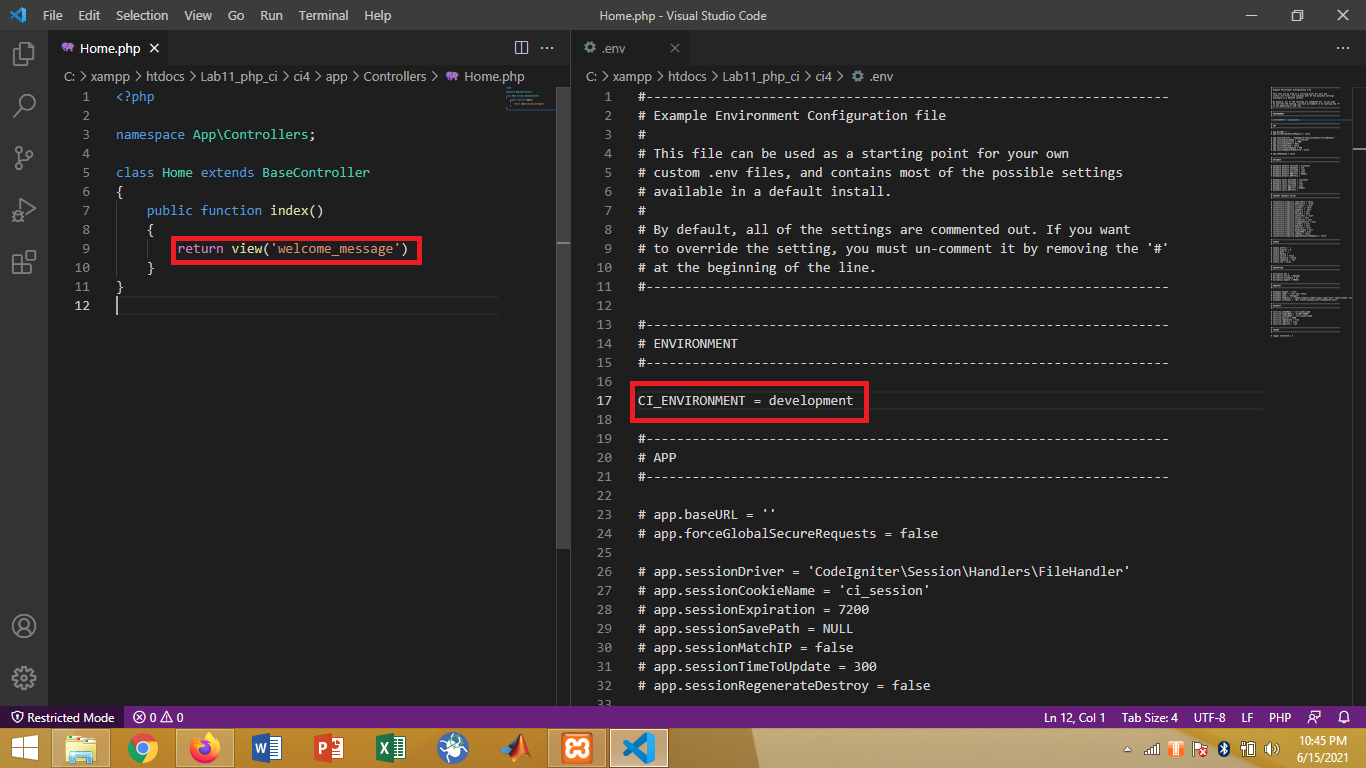
Task: Open the Accounts icon in the activity bar
Action: [x=24, y=626]
